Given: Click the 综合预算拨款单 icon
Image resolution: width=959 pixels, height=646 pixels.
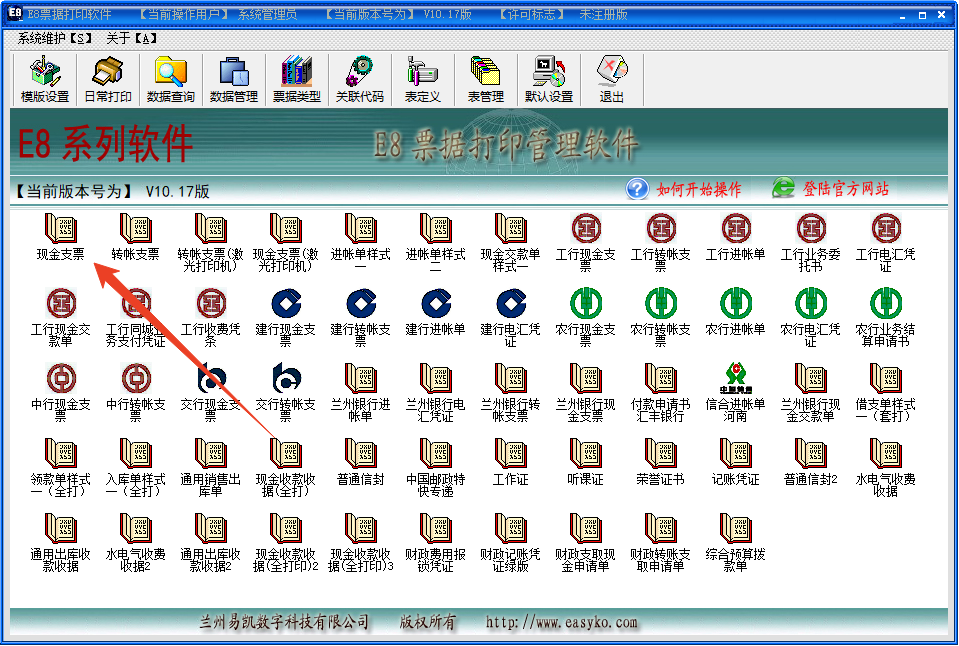Looking at the screenshot, I should [735, 540].
